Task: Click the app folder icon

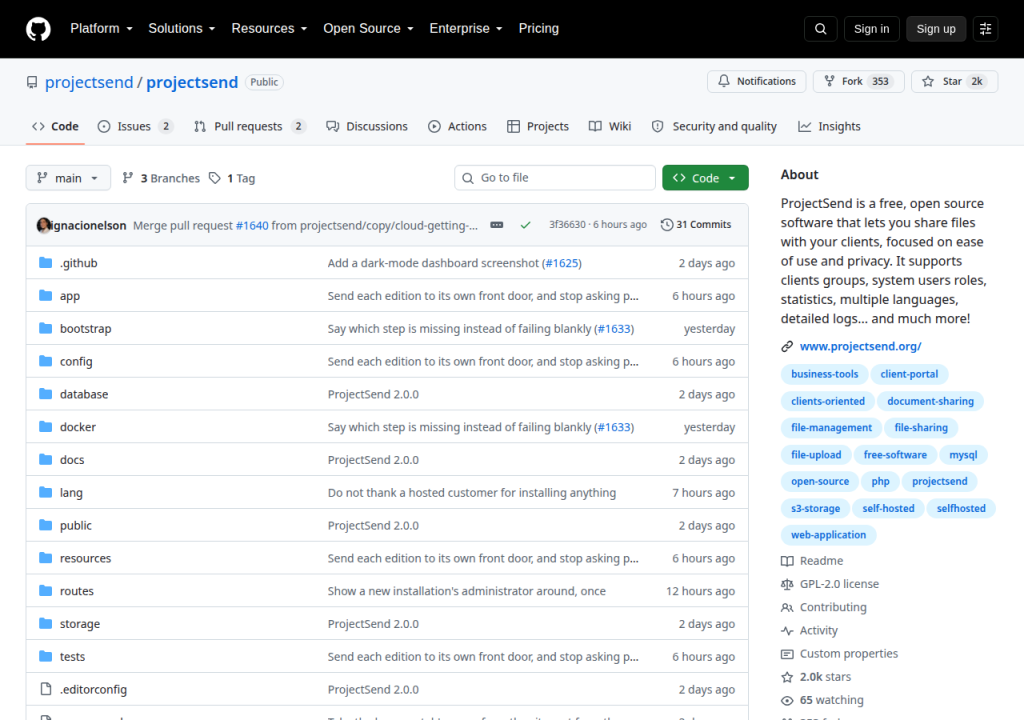Action: (x=45, y=295)
